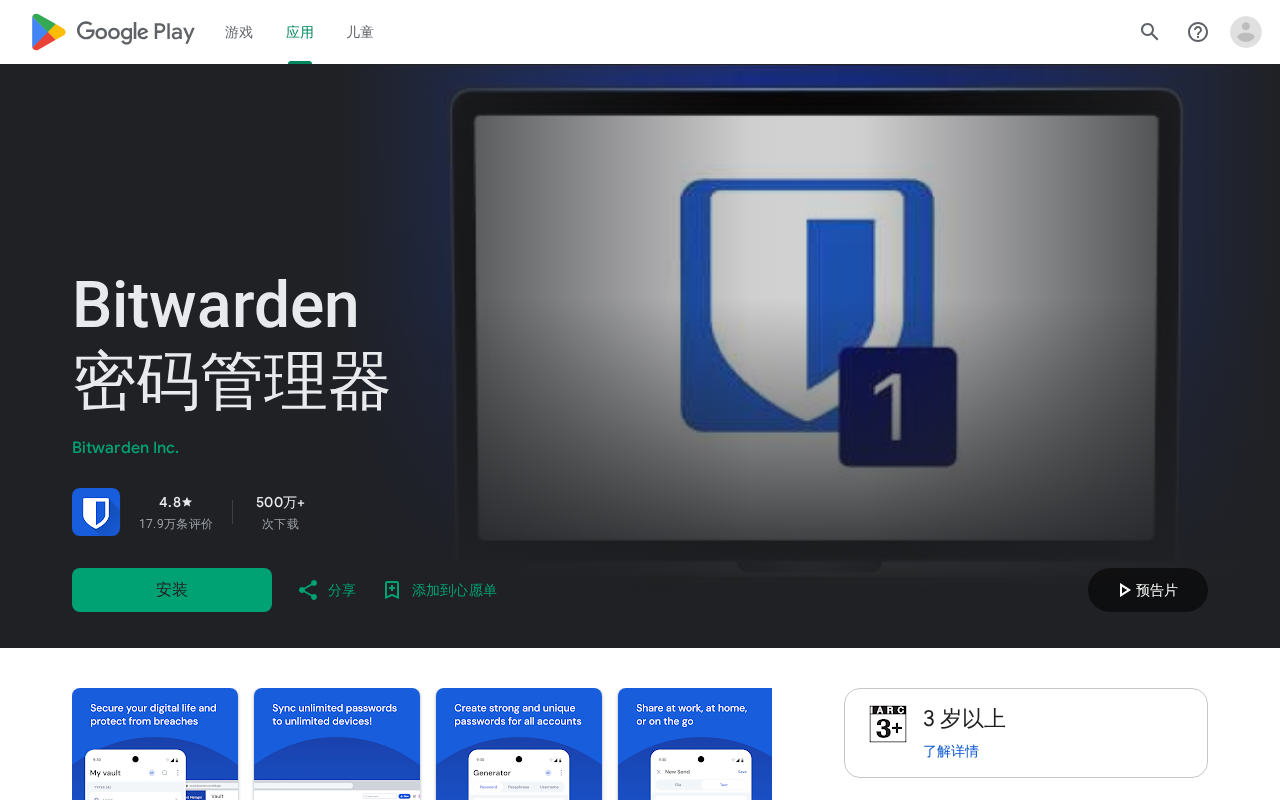Play the 预告片 trailer
The width and height of the screenshot is (1280, 800).
point(1148,590)
